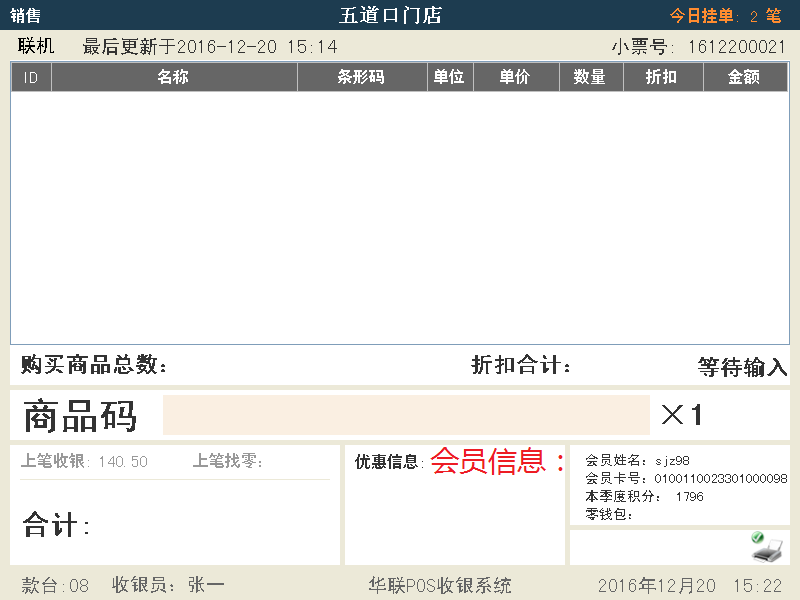Click member name sjz98

(x=672, y=461)
